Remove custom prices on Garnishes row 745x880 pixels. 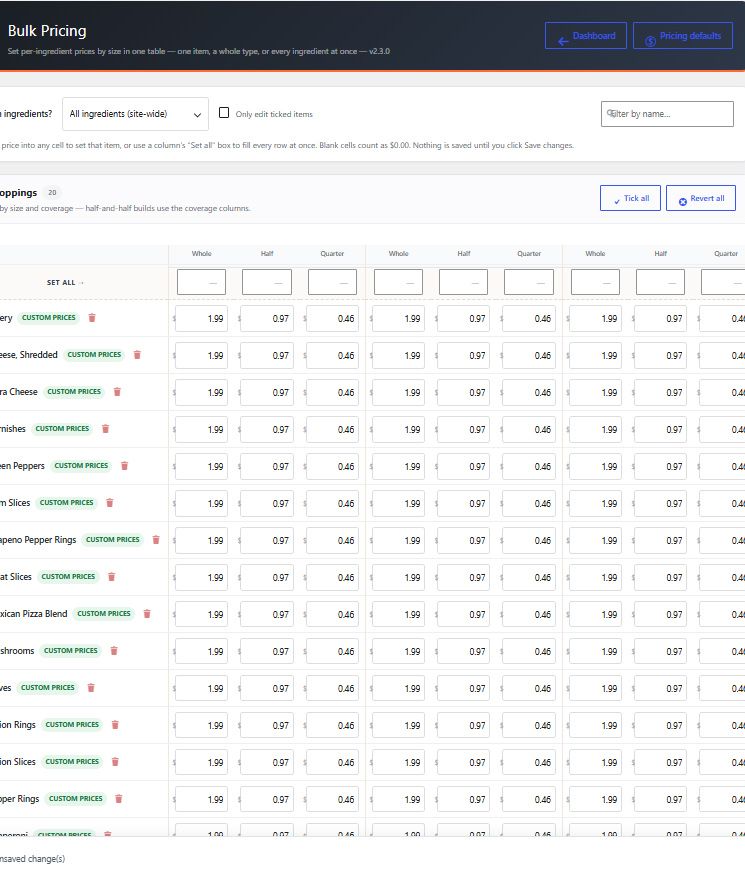106,429
